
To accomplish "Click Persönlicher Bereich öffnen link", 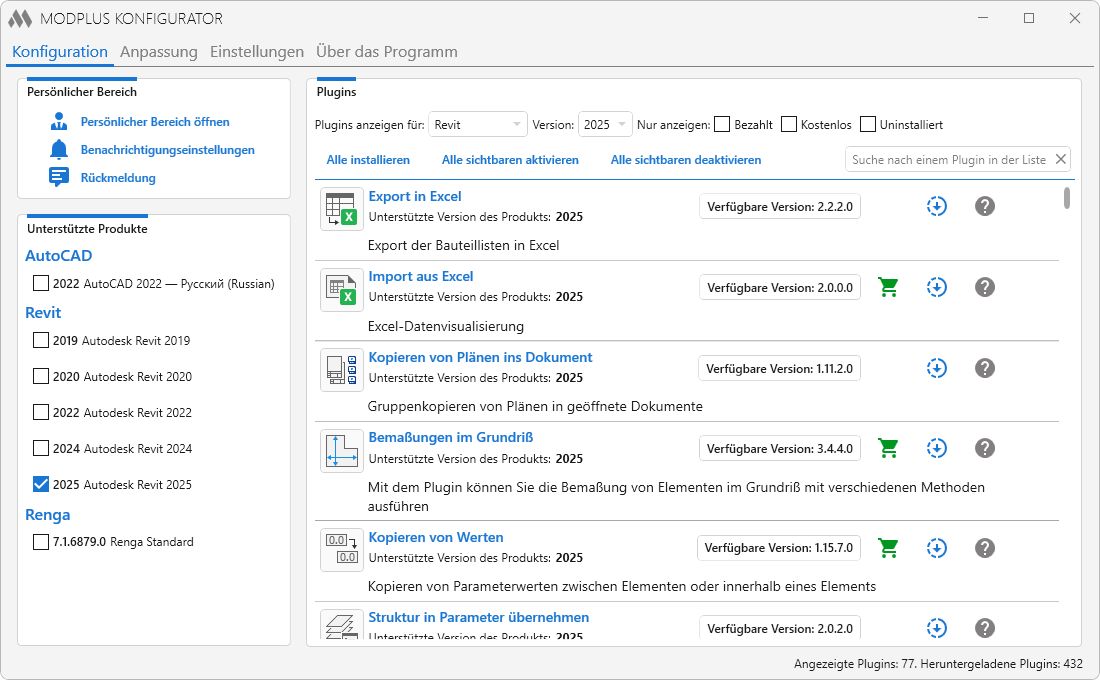I will (x=155, y=121).
